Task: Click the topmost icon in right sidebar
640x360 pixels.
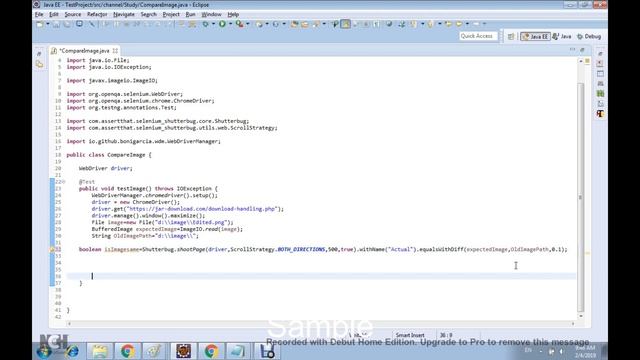Action: coord(600,53)
